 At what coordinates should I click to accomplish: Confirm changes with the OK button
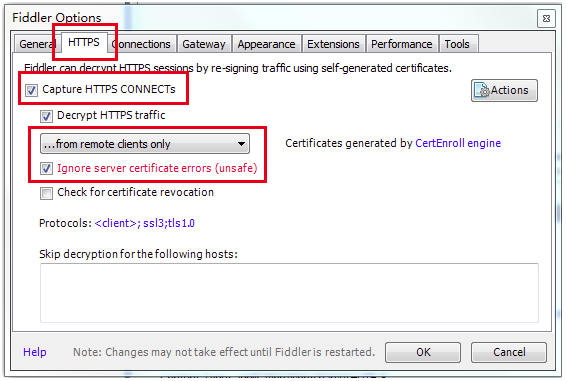tap(423, 352)
